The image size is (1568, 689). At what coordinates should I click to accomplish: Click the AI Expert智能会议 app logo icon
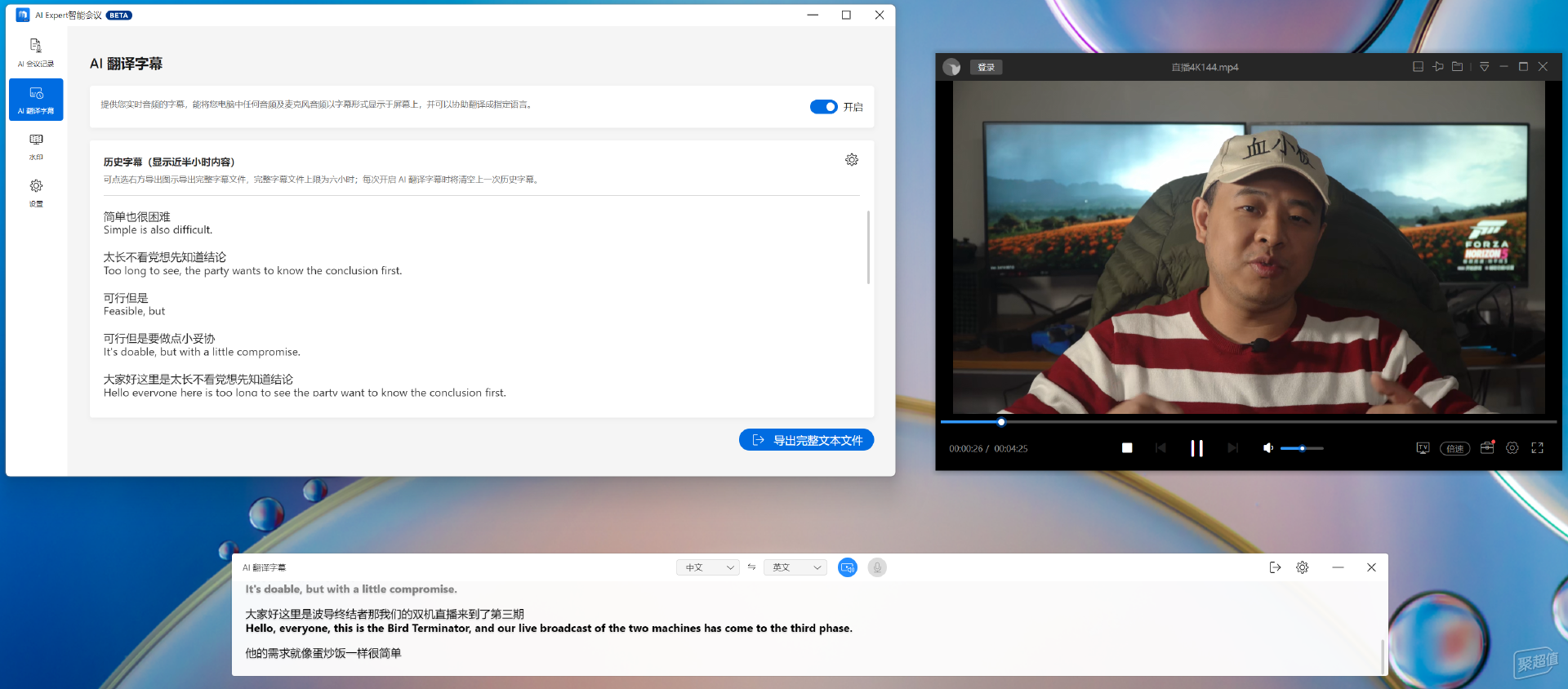click(23, 15)
